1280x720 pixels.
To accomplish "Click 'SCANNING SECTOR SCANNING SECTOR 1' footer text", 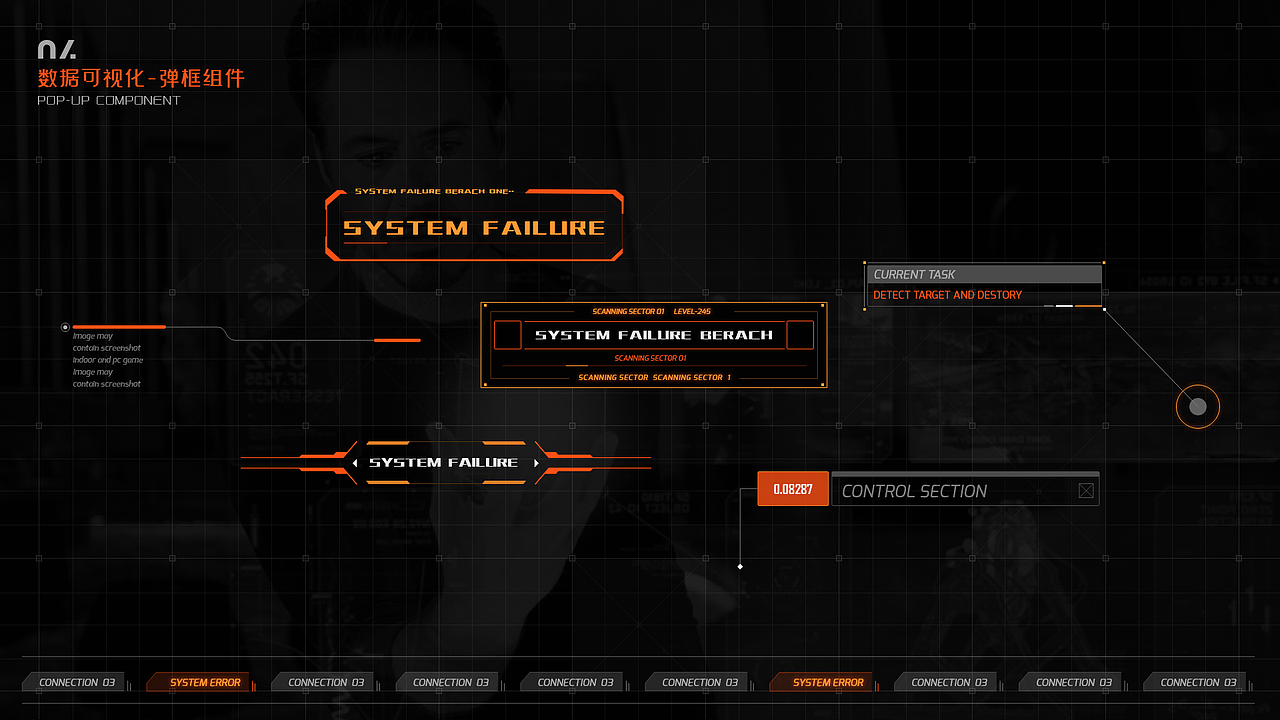I will pyautogui.click(x=654, y=377).
